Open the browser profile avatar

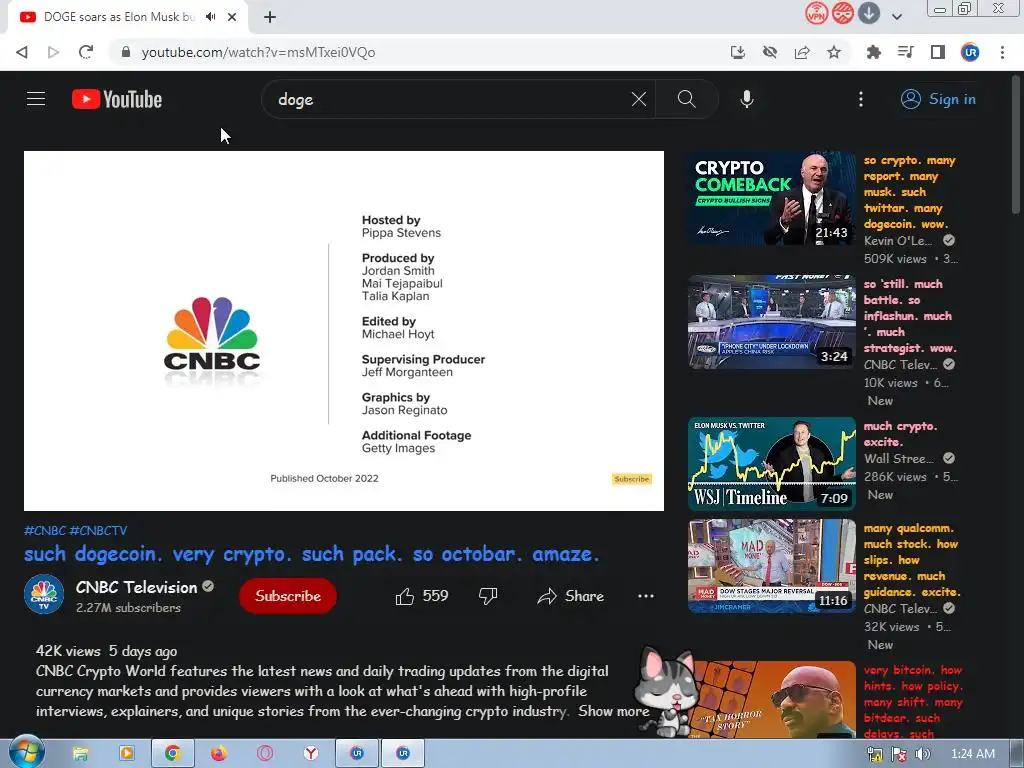pyautogui.click(x=970, y=52)
